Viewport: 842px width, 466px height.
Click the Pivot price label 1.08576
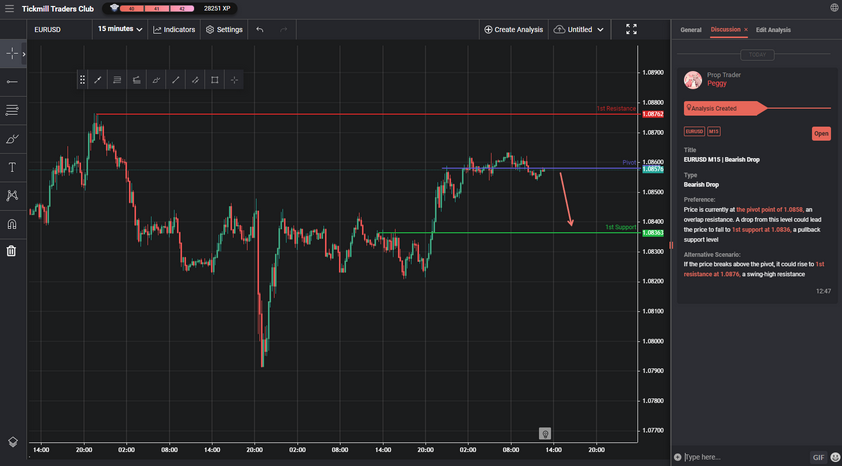[652, 169]
